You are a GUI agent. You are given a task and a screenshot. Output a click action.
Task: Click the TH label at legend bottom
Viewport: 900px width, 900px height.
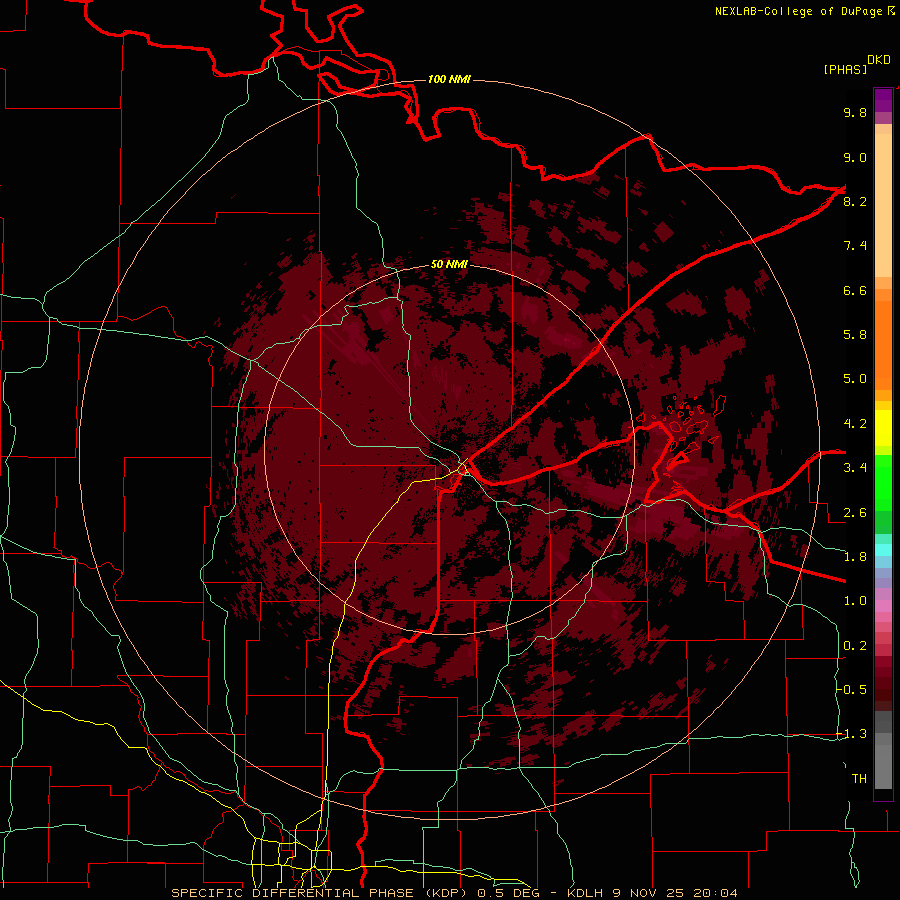tap(859, 779)
